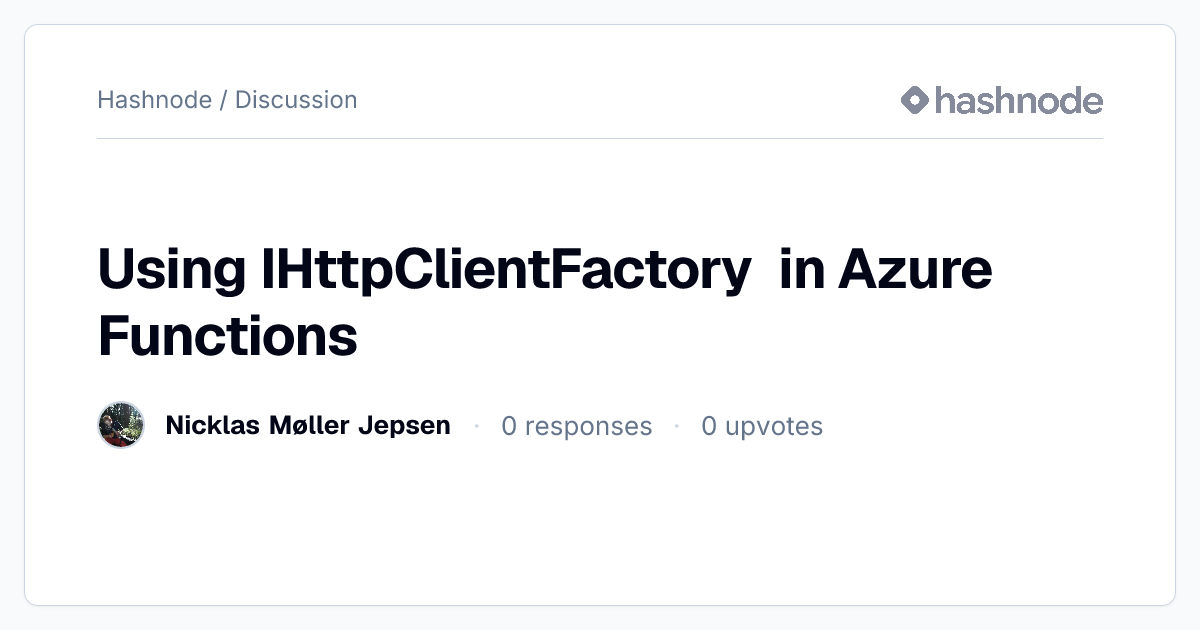Open Nicklas Møller Jepsen's profile name
The image size is (1200, 630).
308,426
